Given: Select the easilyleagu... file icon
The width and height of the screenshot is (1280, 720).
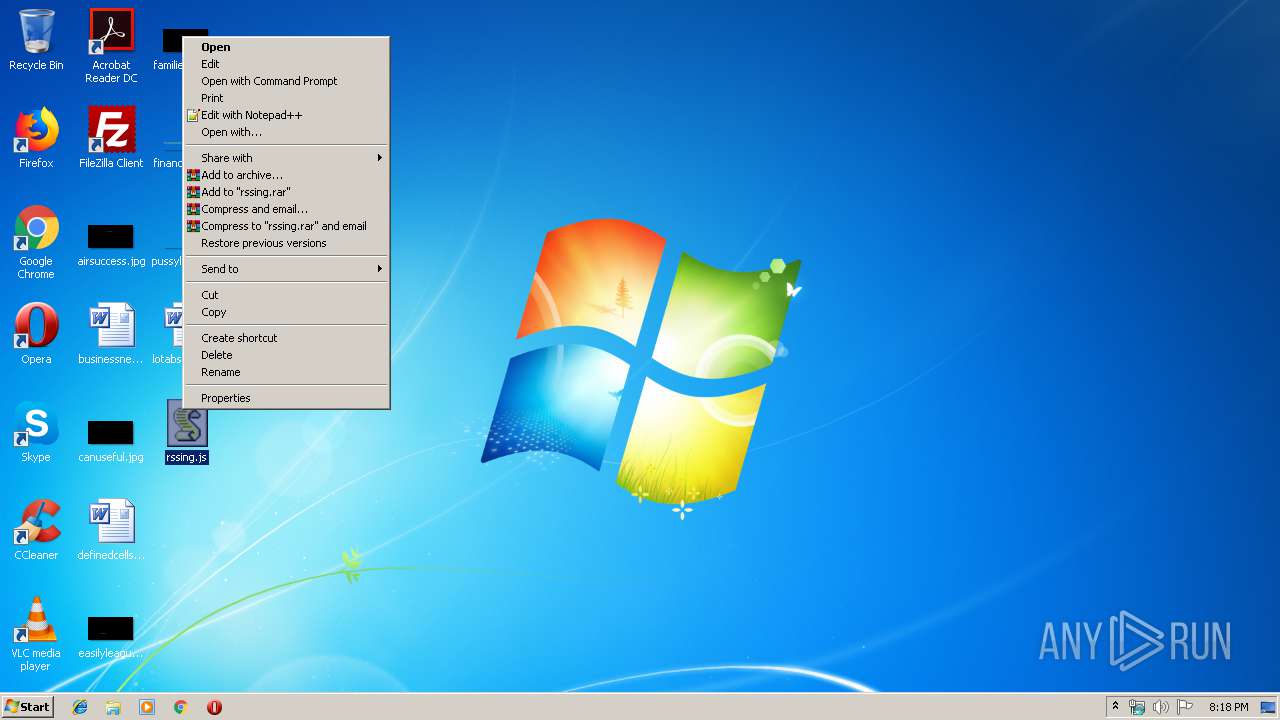Looking at the screenshot, I should coord(111,638).
